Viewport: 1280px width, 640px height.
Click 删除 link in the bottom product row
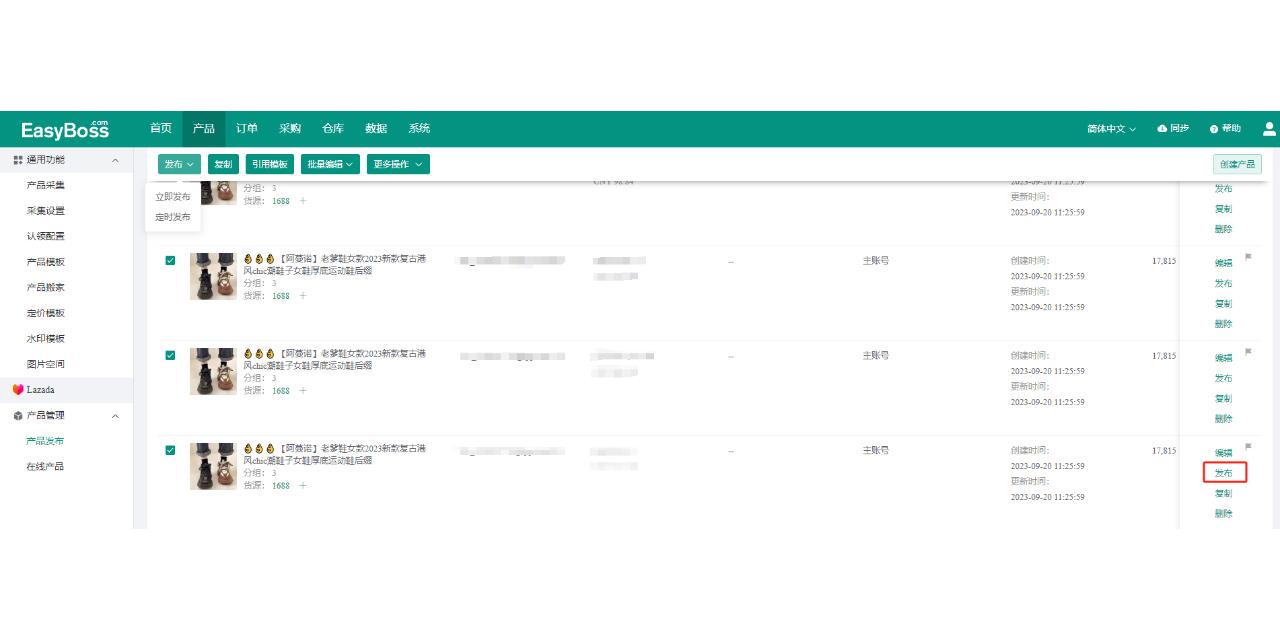pyautogui.click(x=1223, y=514)
